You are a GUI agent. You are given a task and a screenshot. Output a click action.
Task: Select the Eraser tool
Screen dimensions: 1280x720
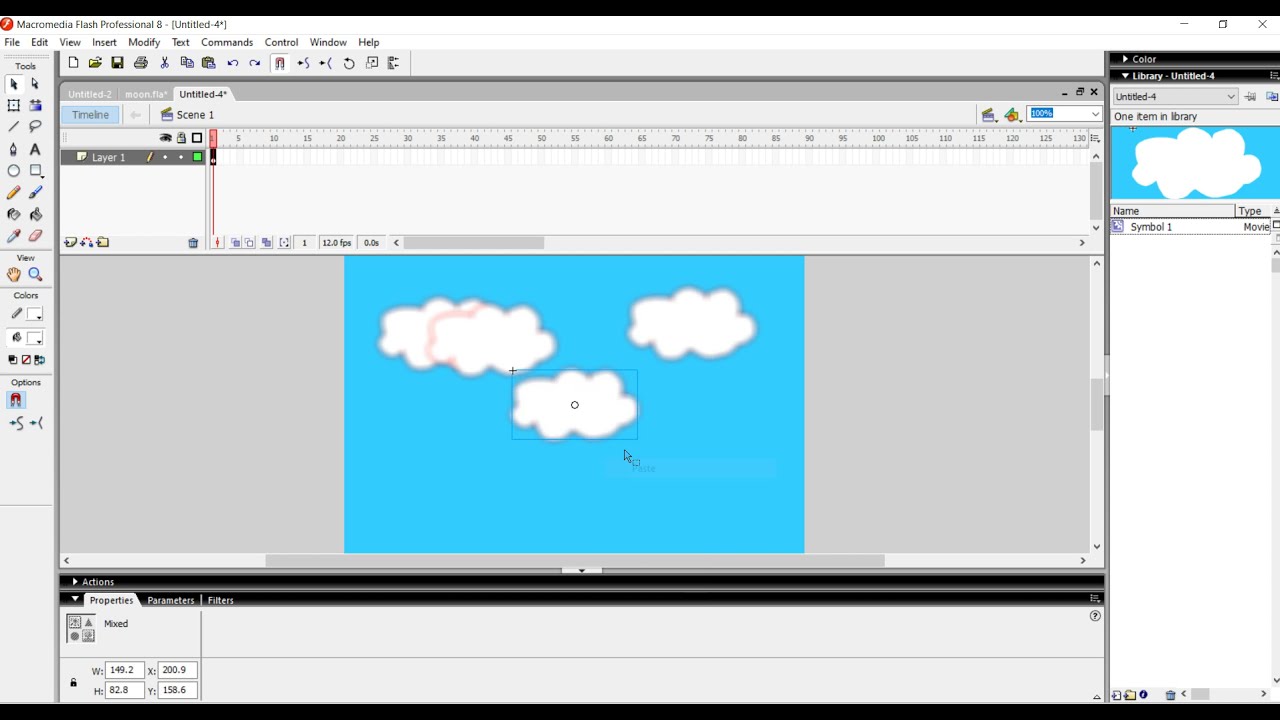[35, 236]
